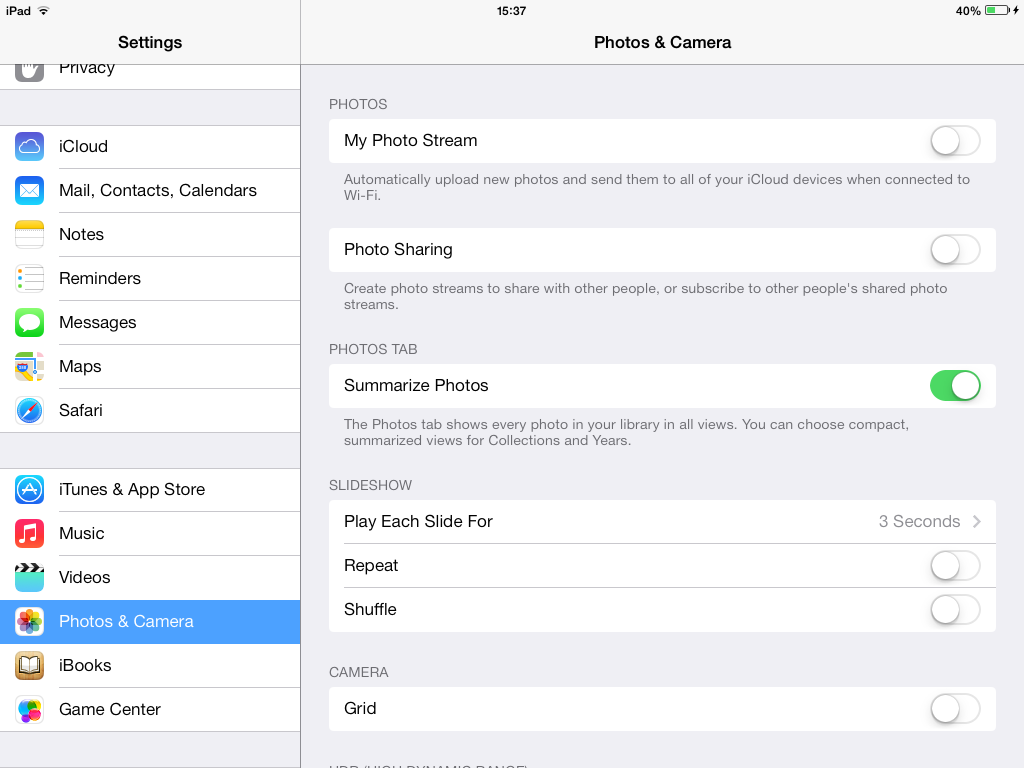The height and width of the screenshot is (768, 1024).
Task: Open the Messages speech bubble icon
Action: 29,323
